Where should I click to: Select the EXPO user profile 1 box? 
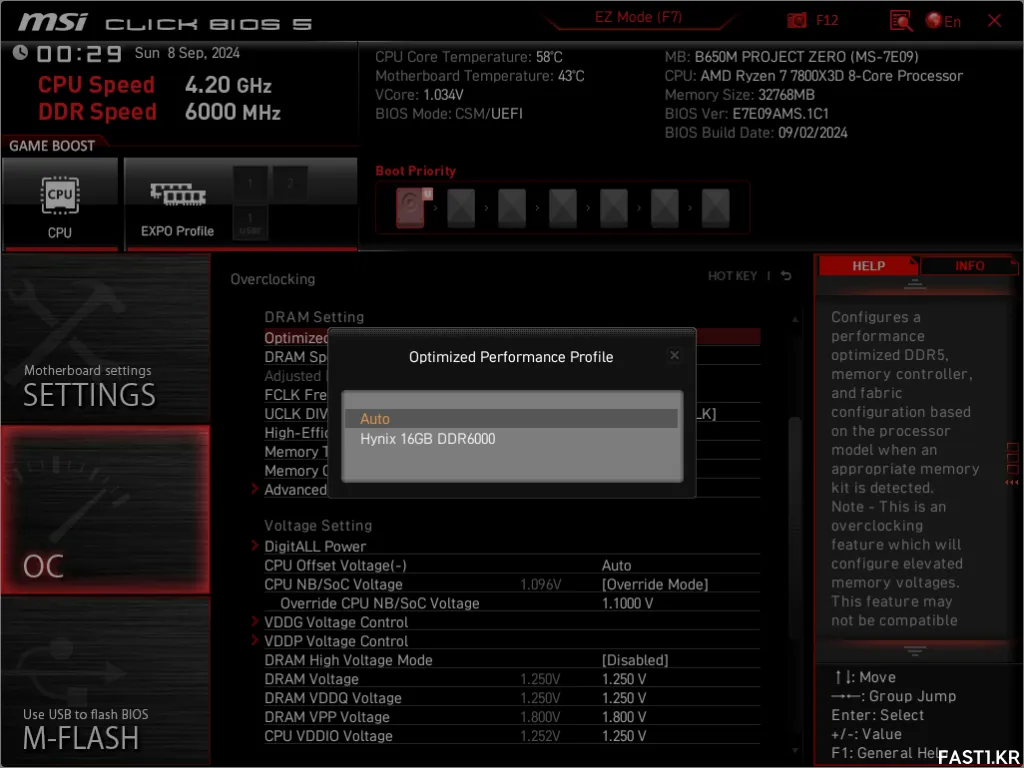coord(250,223)
